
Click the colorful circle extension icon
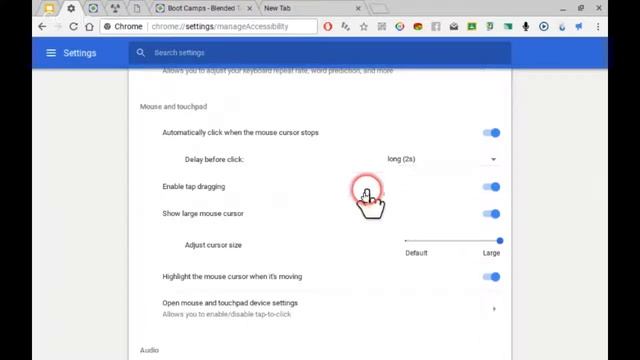click(400, 27)
